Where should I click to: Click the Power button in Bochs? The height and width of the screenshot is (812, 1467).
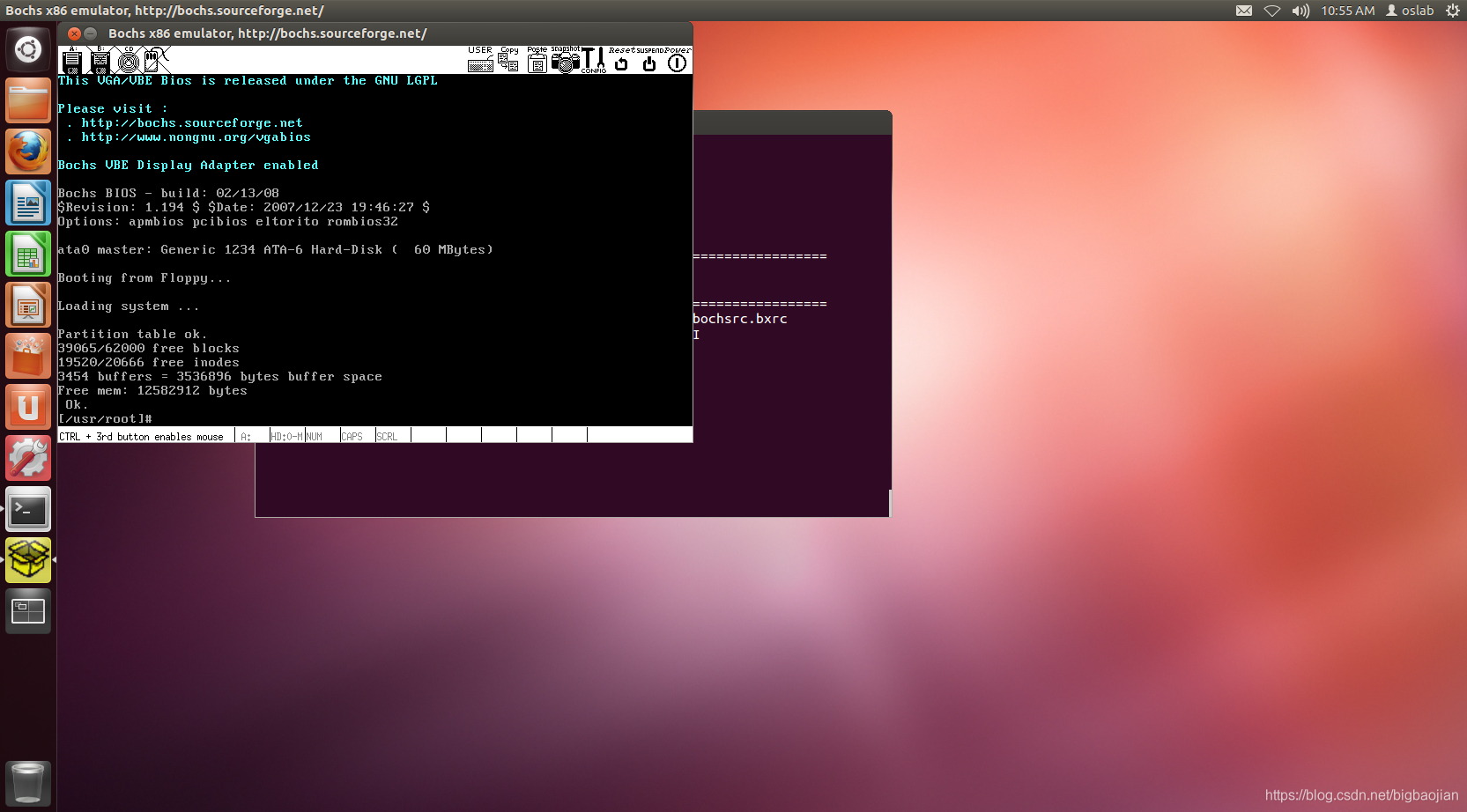(677, 60)
